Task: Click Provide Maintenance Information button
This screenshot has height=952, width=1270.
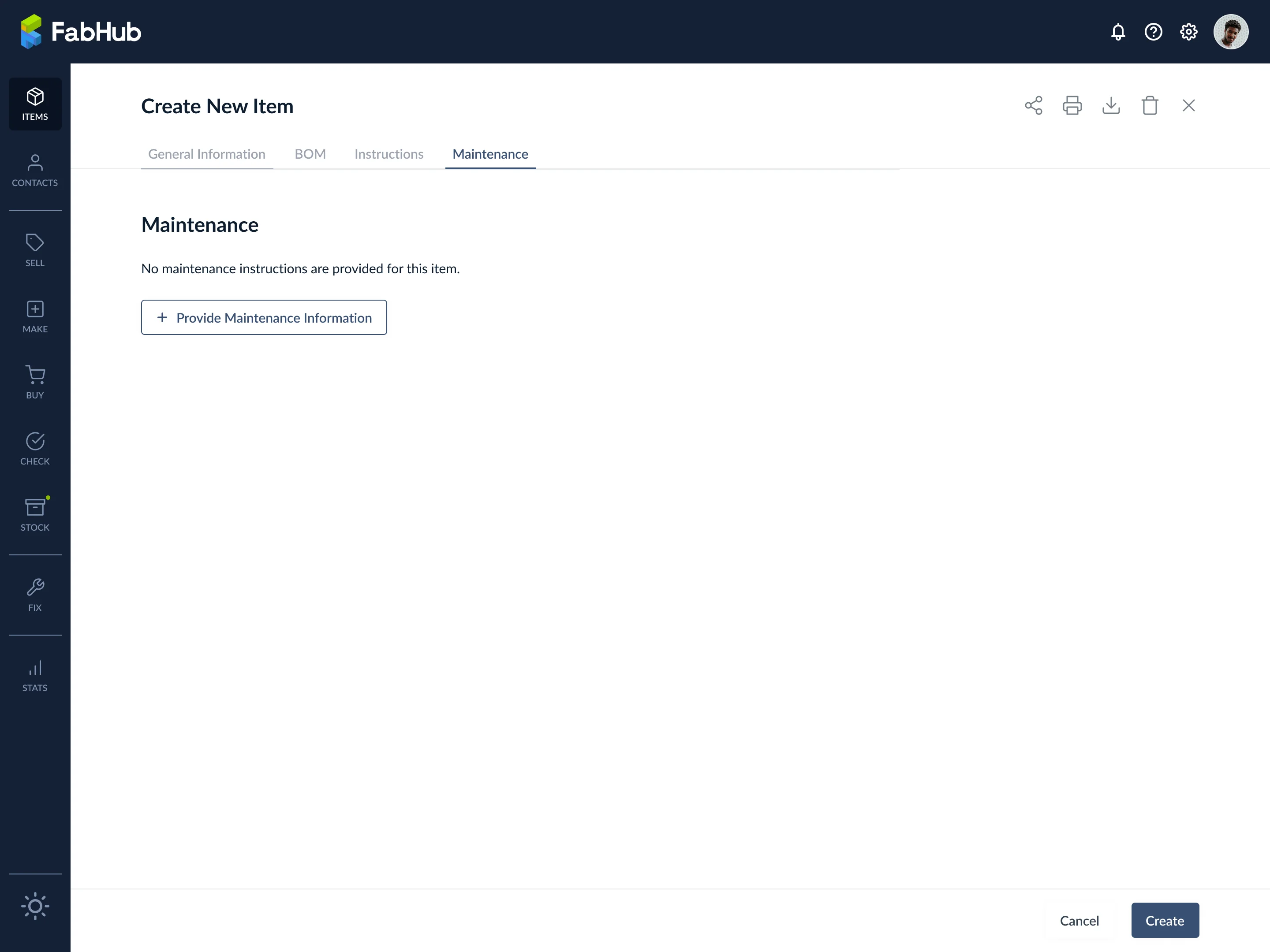Action: pos(264,317)
